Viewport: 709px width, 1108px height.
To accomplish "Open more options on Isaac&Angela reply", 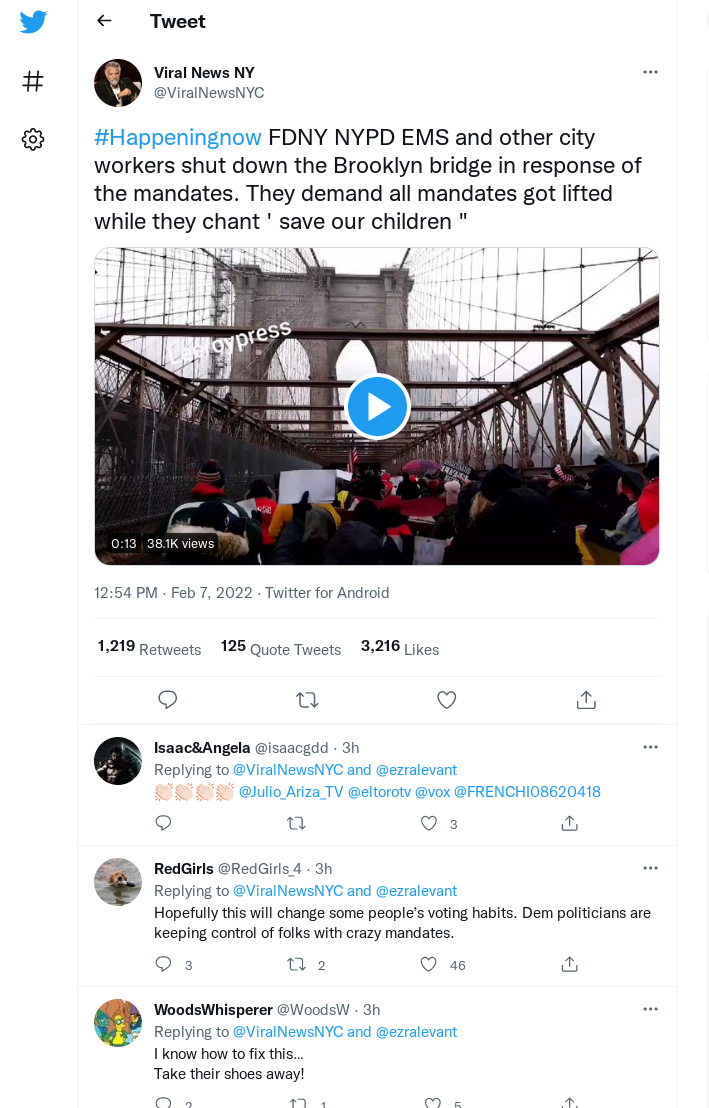I will pyautogui.click(x=650, y=747).
